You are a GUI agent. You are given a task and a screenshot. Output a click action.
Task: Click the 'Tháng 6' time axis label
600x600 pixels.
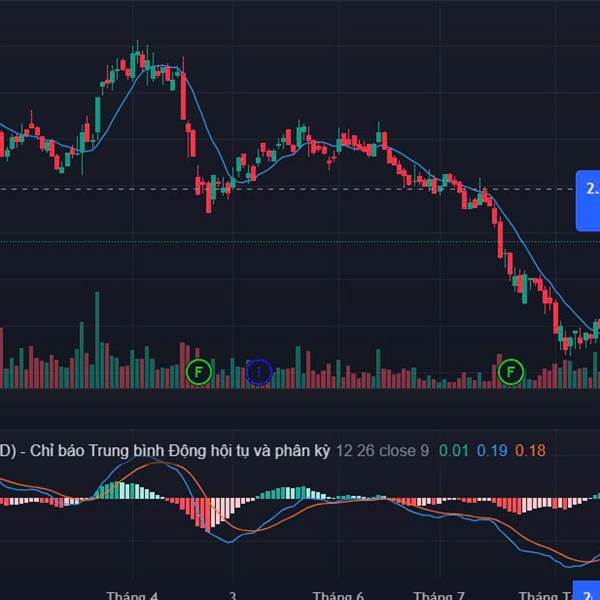338,595
